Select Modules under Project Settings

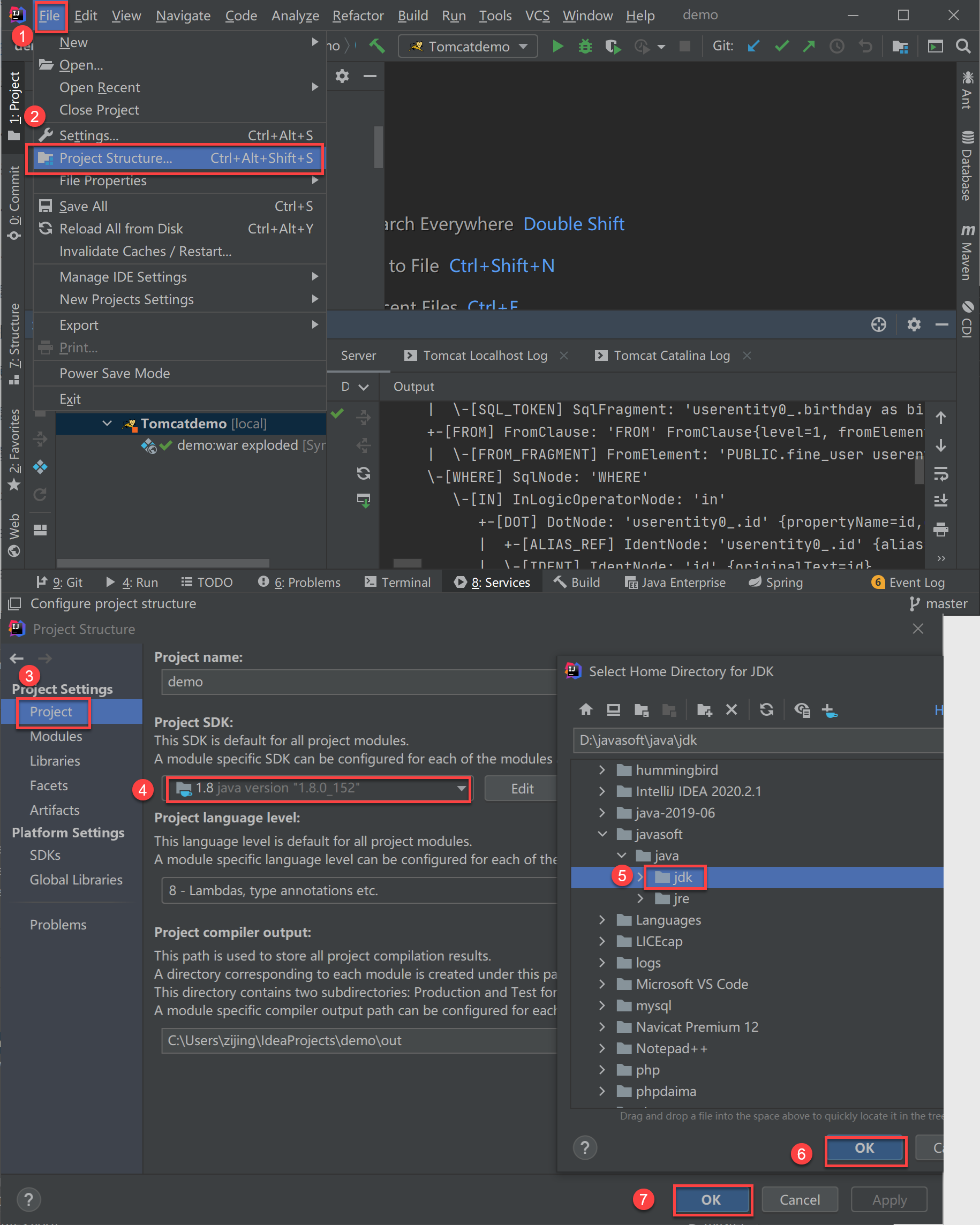pyautogui.click(x=56, y=736)
